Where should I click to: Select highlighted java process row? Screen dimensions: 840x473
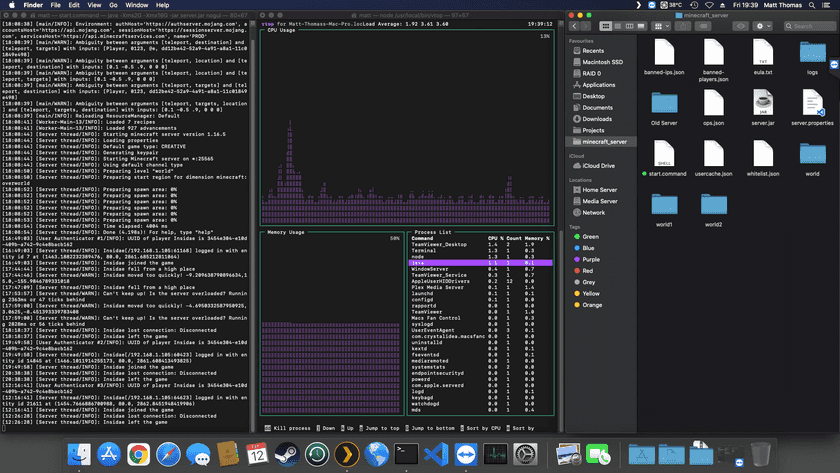[x=481, y=263]
